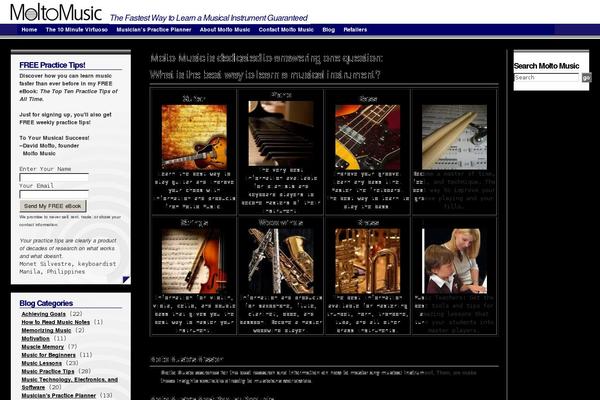Open the music teacher with child thumbnail
This screenshot has width=600, height=400.
(x=454, y=261)
